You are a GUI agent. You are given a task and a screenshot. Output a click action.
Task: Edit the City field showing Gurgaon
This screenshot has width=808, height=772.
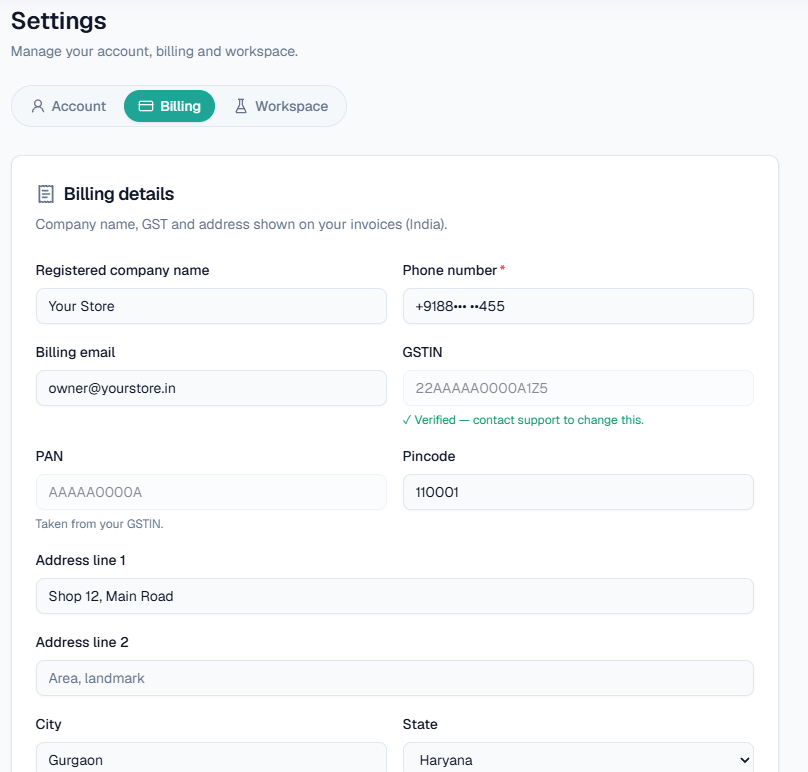(211, 758)
